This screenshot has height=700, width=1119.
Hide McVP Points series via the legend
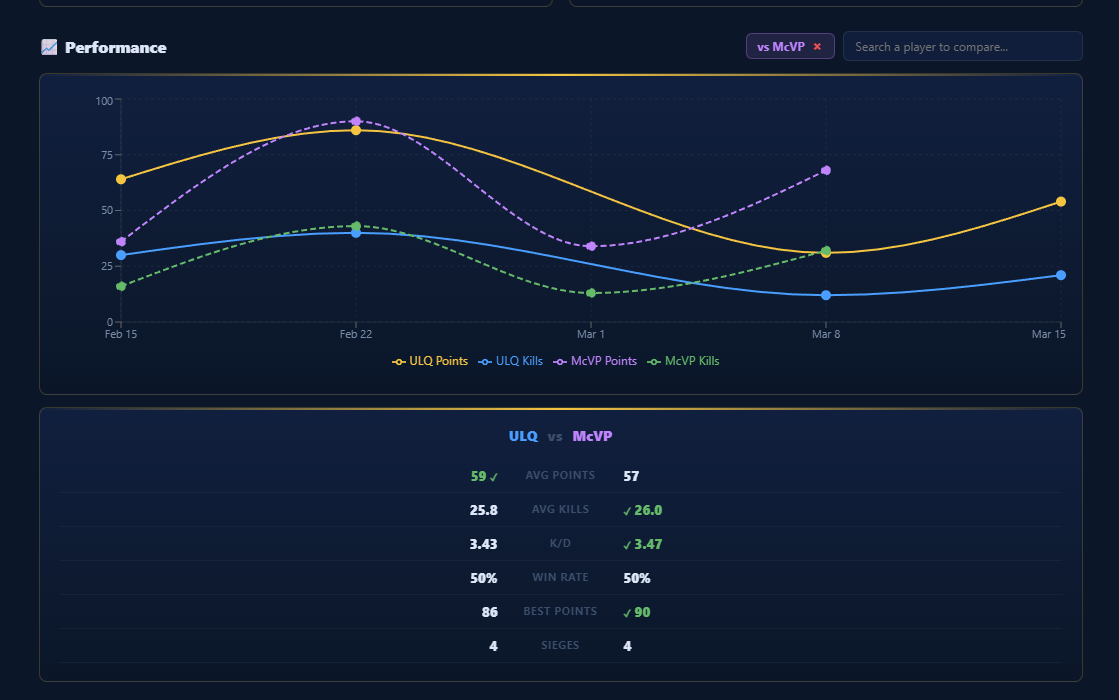pyautogui.click(x=595, y=361)
